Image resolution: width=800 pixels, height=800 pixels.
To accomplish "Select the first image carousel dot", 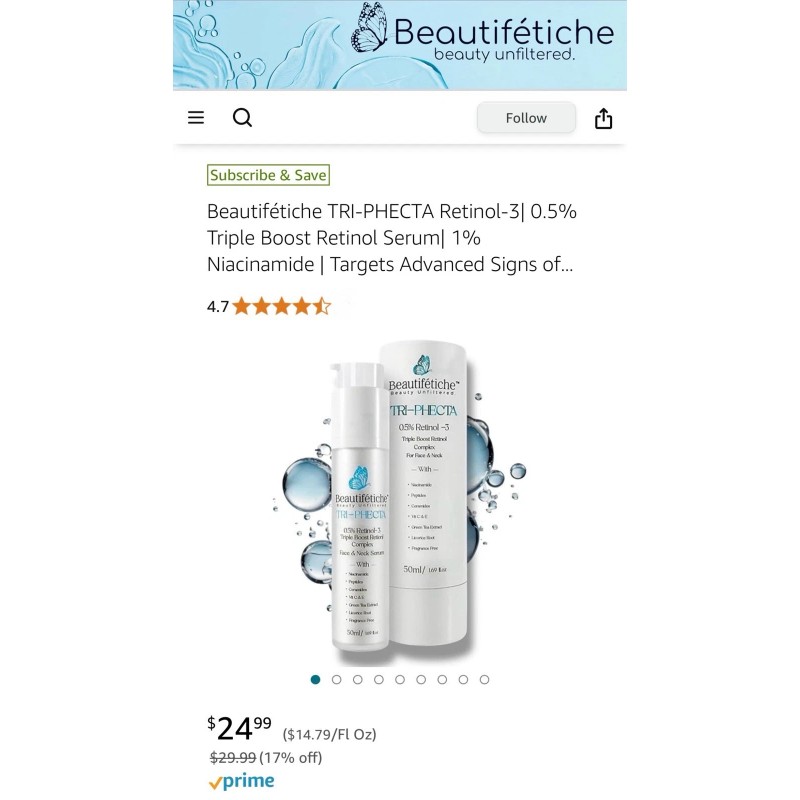I will pos(315,680).
